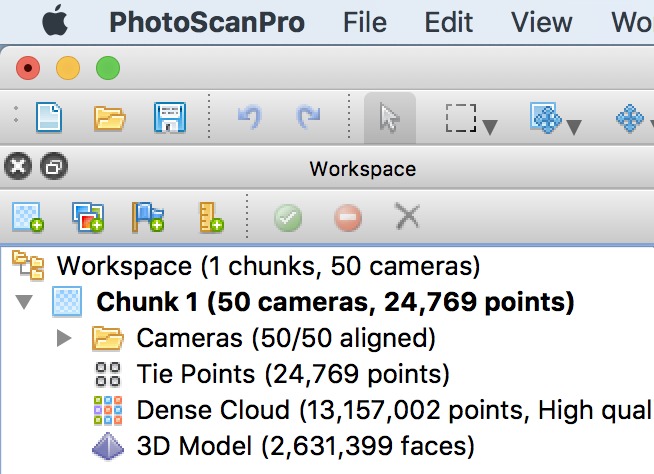Save the project using floppy disk icon
The width and height of the screenshot is (654, 474).
(x=169, y=118)
